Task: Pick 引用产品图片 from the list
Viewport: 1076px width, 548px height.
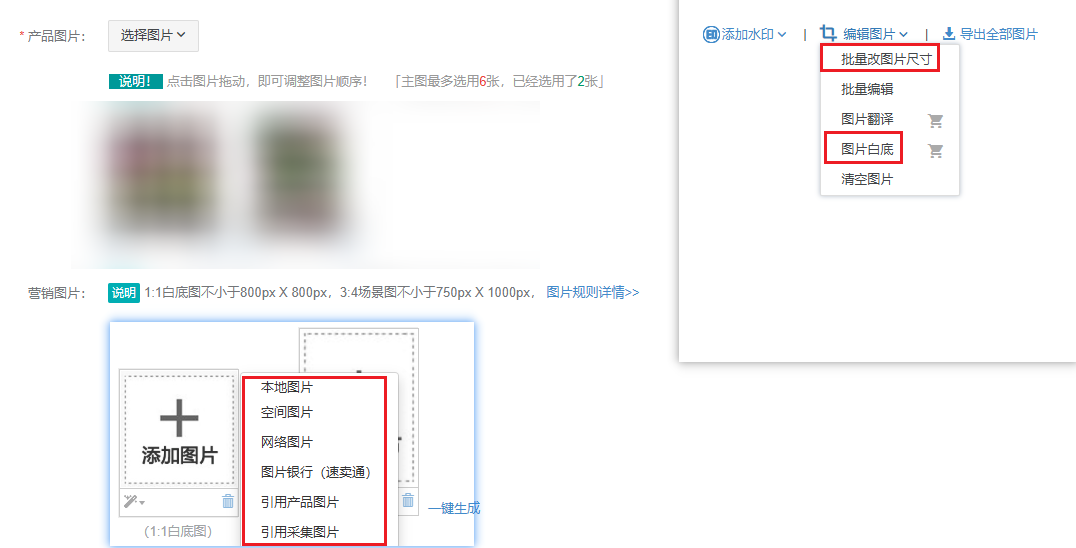Action: (x=299, y=502)
